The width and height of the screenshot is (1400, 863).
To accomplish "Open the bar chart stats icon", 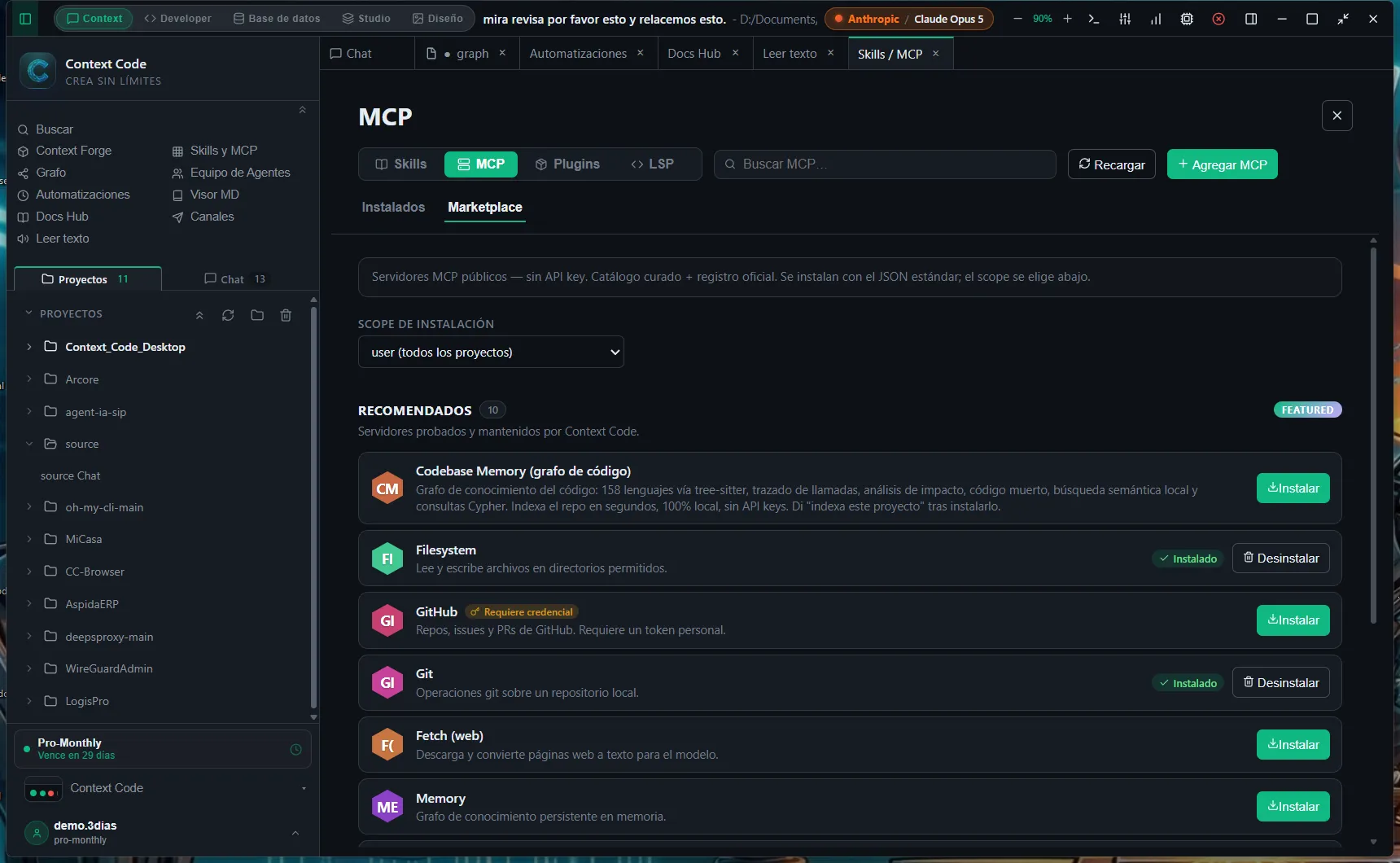I will click(1156, 19).
